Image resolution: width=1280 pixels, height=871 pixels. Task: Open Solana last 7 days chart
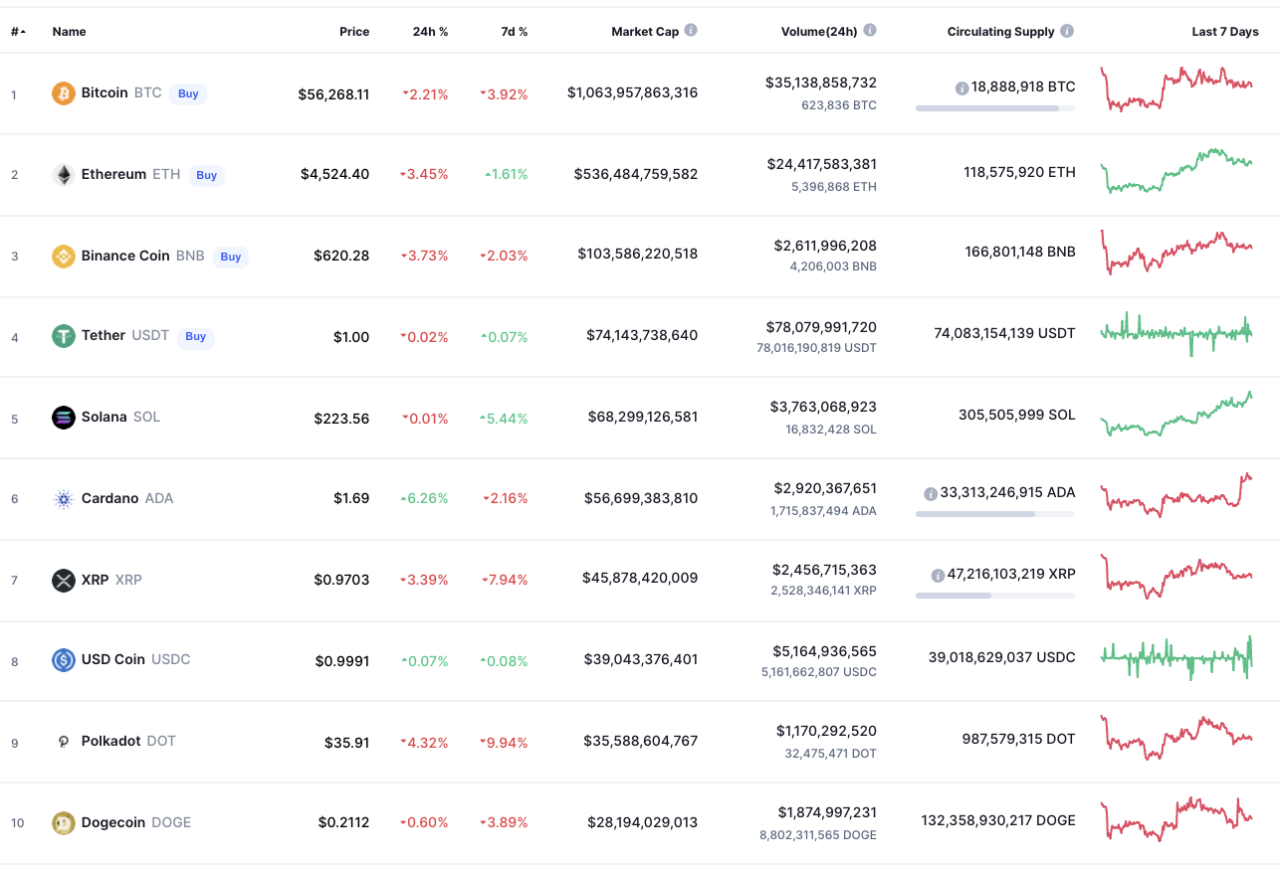[1176, 415]
